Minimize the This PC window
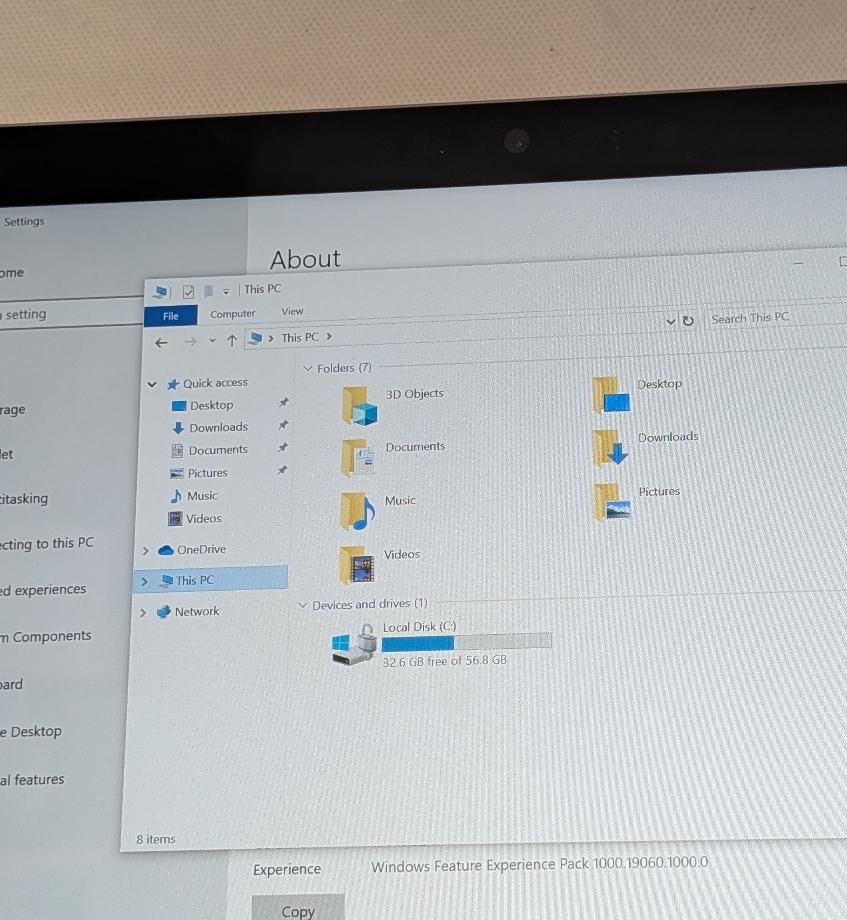The width and height of the screenshot is (847, 920). point(798,263)
